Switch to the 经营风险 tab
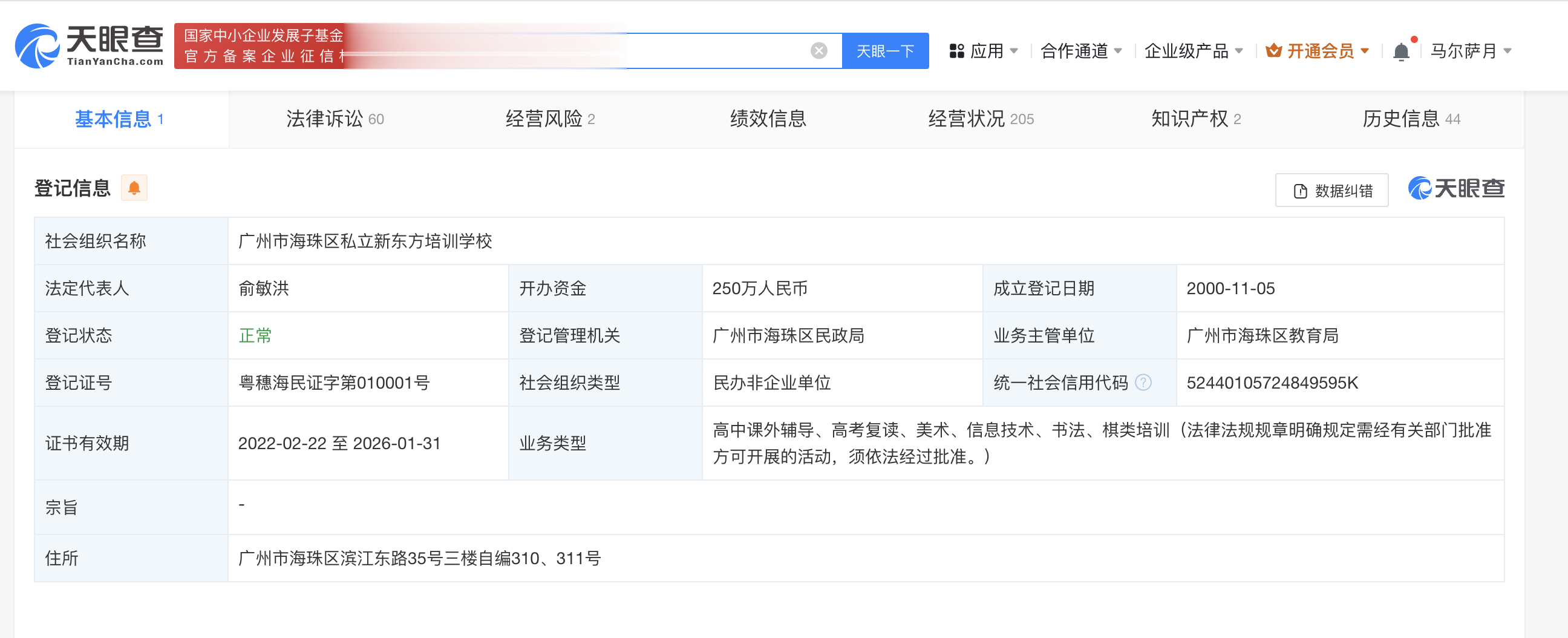 point(550,119)
